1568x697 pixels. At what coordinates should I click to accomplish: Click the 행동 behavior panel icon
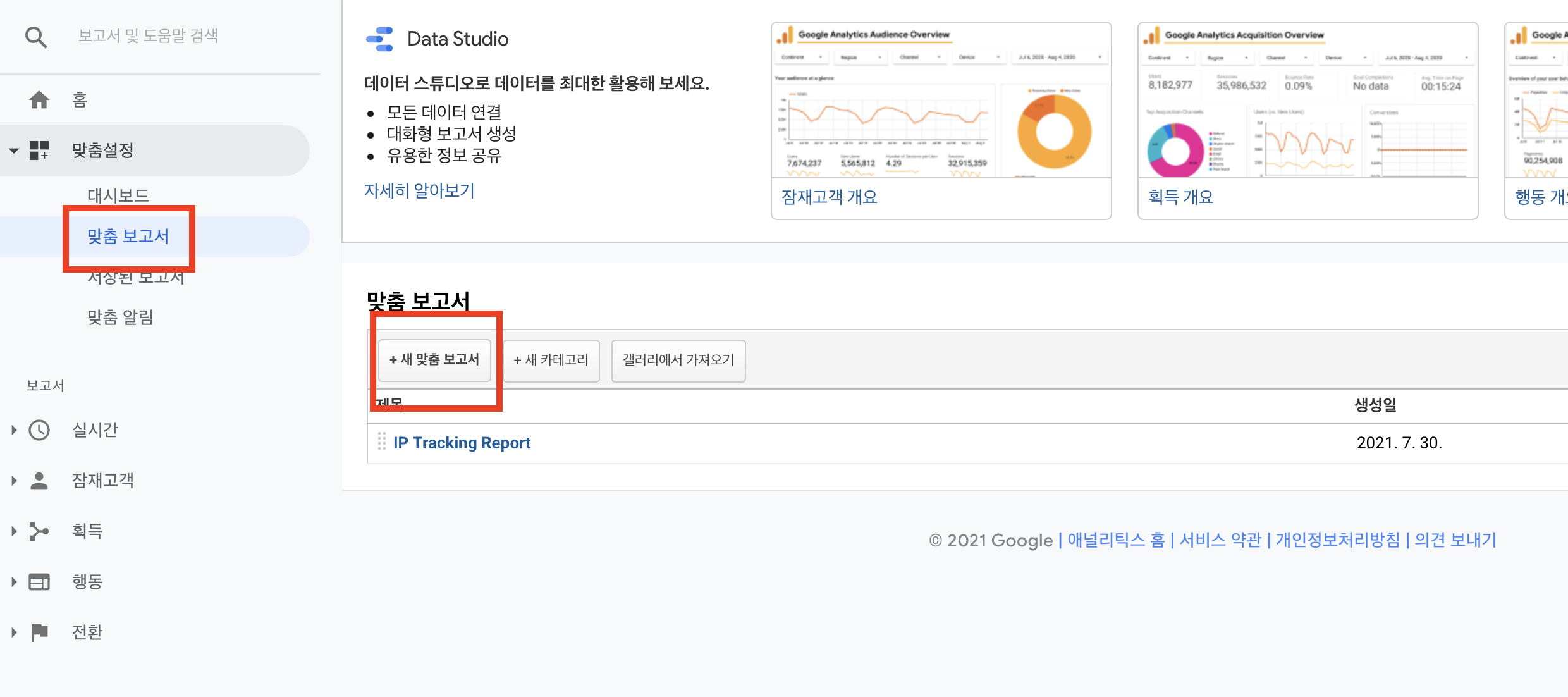click(x=39, y=581)
